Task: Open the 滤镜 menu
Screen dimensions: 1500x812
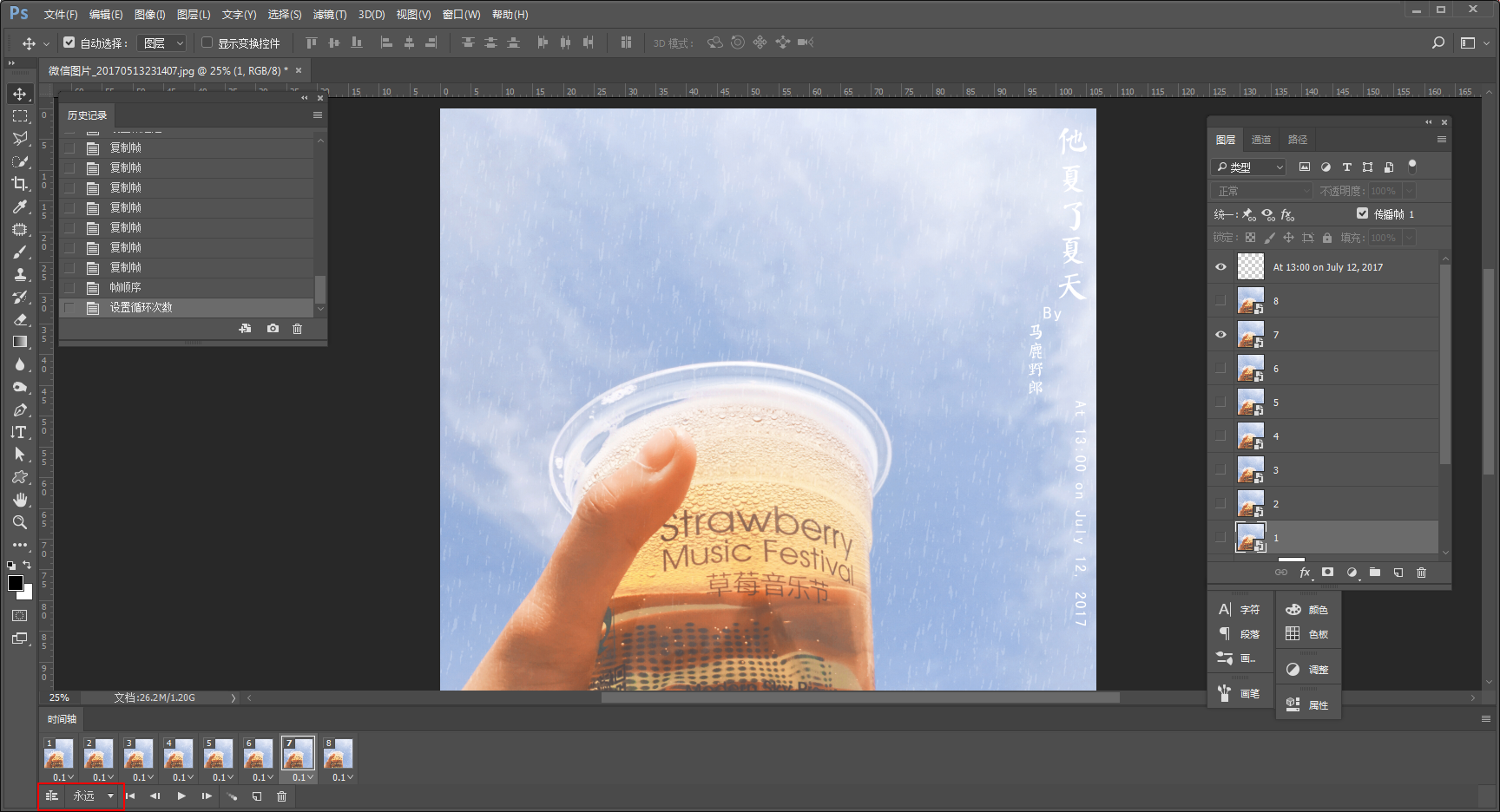Action: (x=330, y=15)
